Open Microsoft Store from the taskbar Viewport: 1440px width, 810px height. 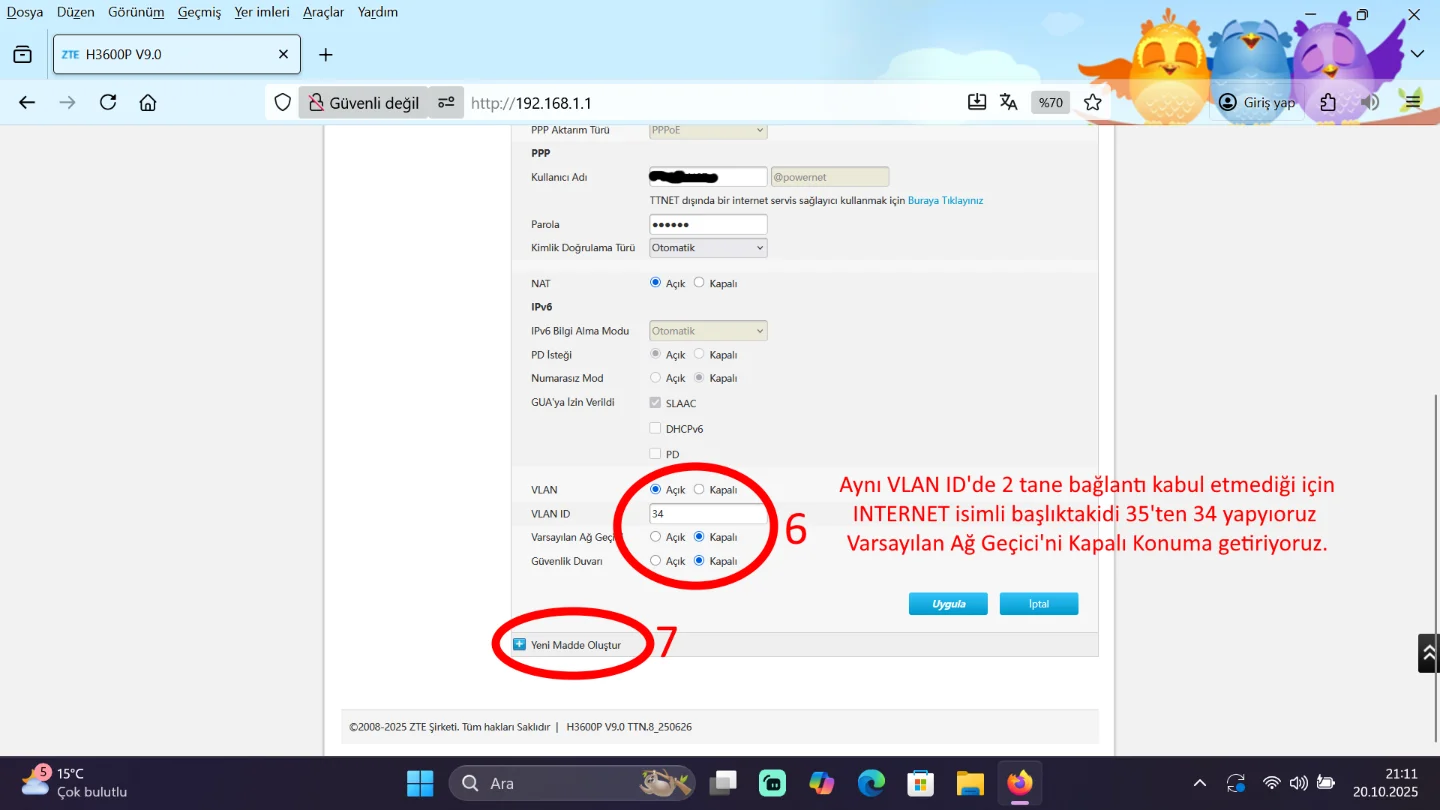(x=921, y=783)
